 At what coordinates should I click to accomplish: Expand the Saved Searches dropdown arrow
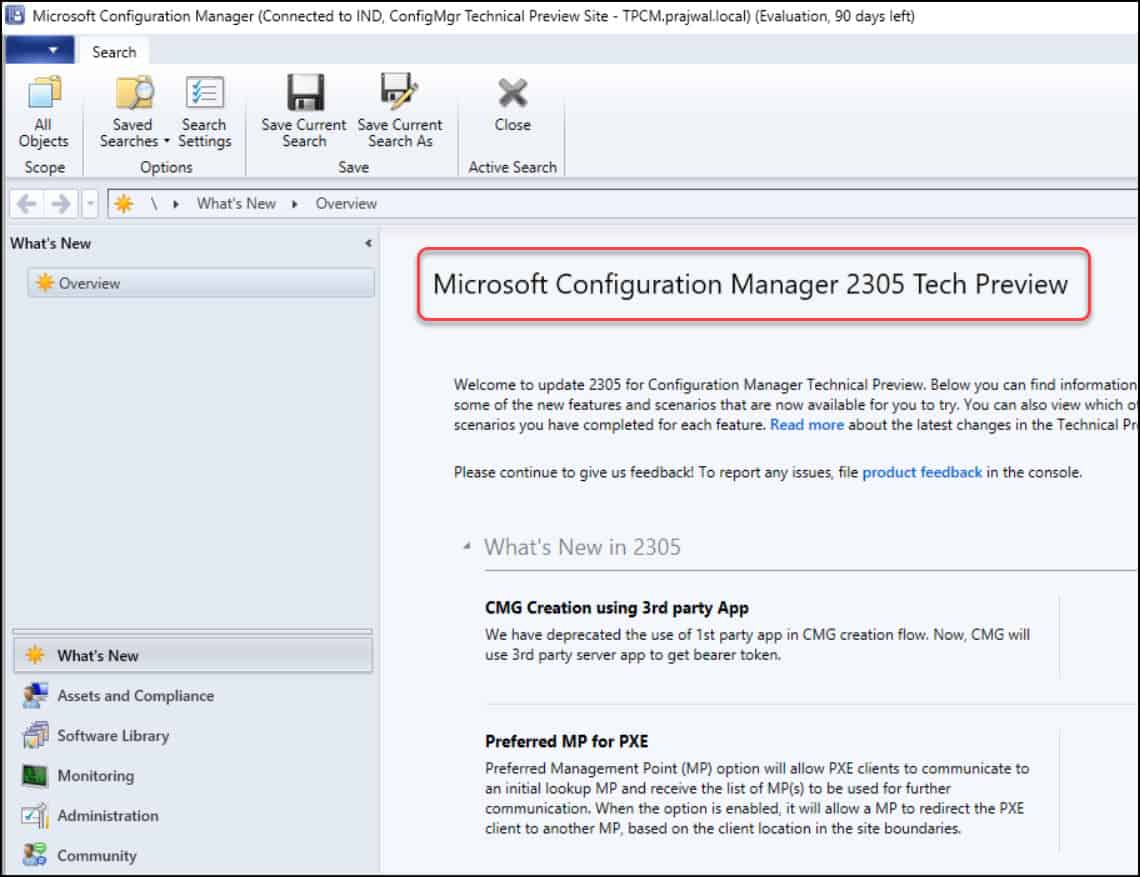pyautogui.click(x=166, y=141)
